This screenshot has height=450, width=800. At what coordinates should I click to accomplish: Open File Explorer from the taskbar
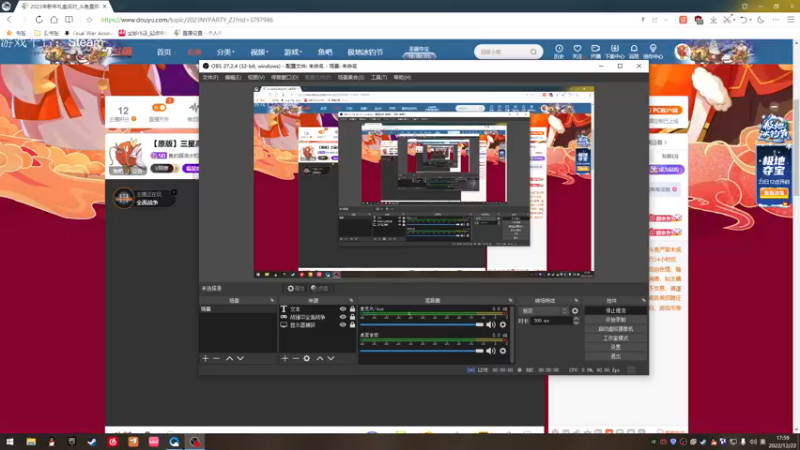(x=31, y=442)
